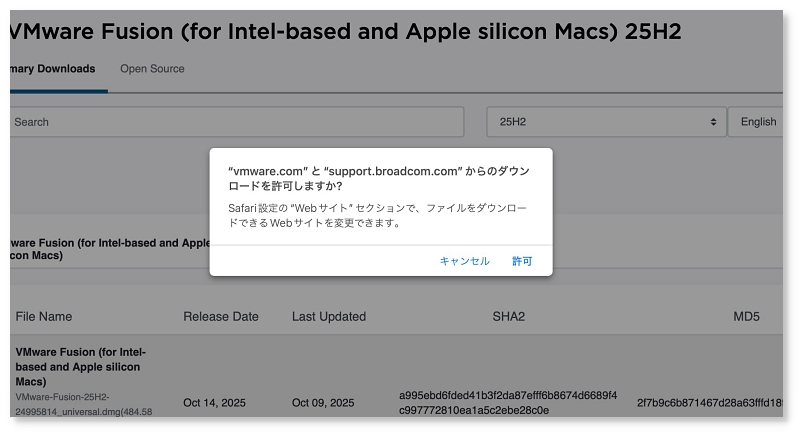Click the Release Date column header
This screenshot has width=801, height=435.
click(221, 317)
